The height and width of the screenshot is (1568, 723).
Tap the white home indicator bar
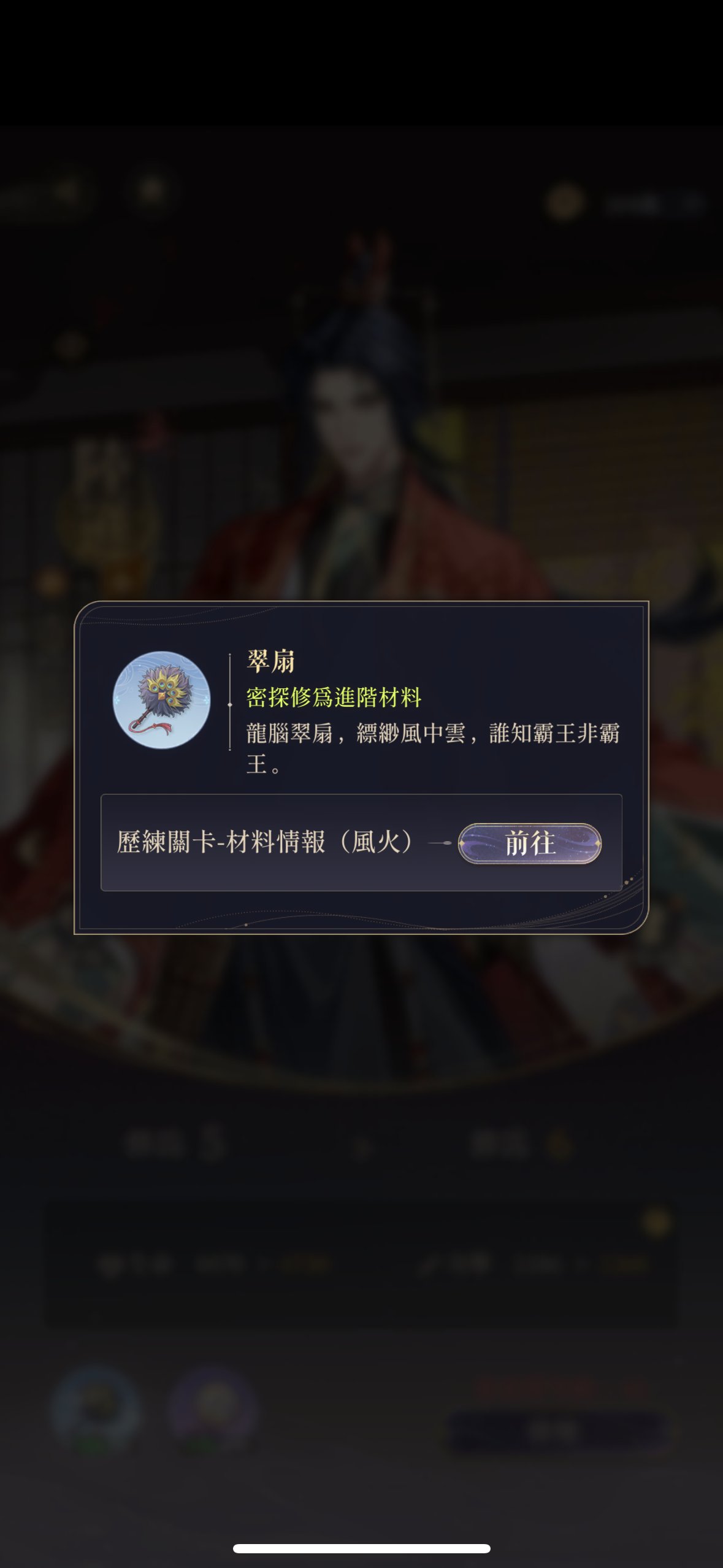pos(361,1548)
